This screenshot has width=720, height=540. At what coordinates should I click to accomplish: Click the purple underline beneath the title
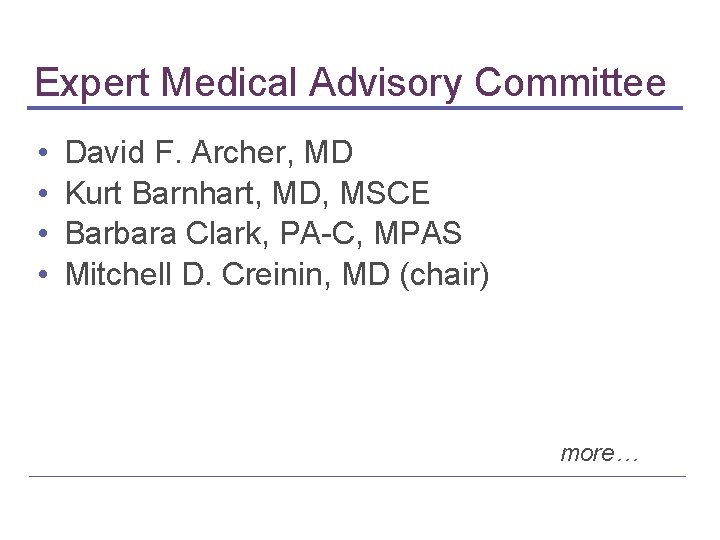[x=355, y=108]
